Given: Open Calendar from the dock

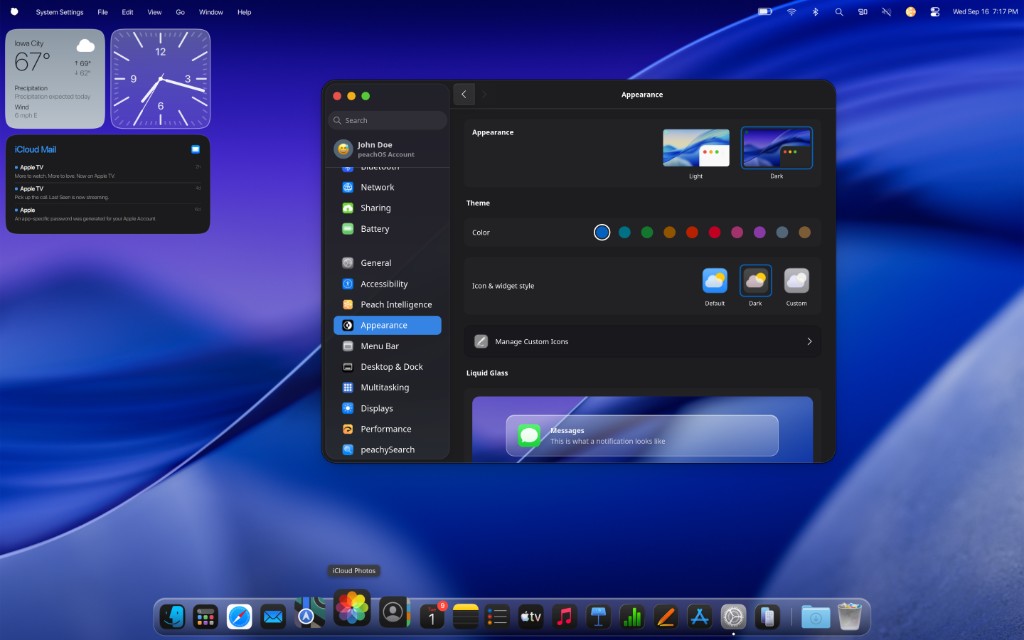Looking at the screenshot, I should coord(432,616).
